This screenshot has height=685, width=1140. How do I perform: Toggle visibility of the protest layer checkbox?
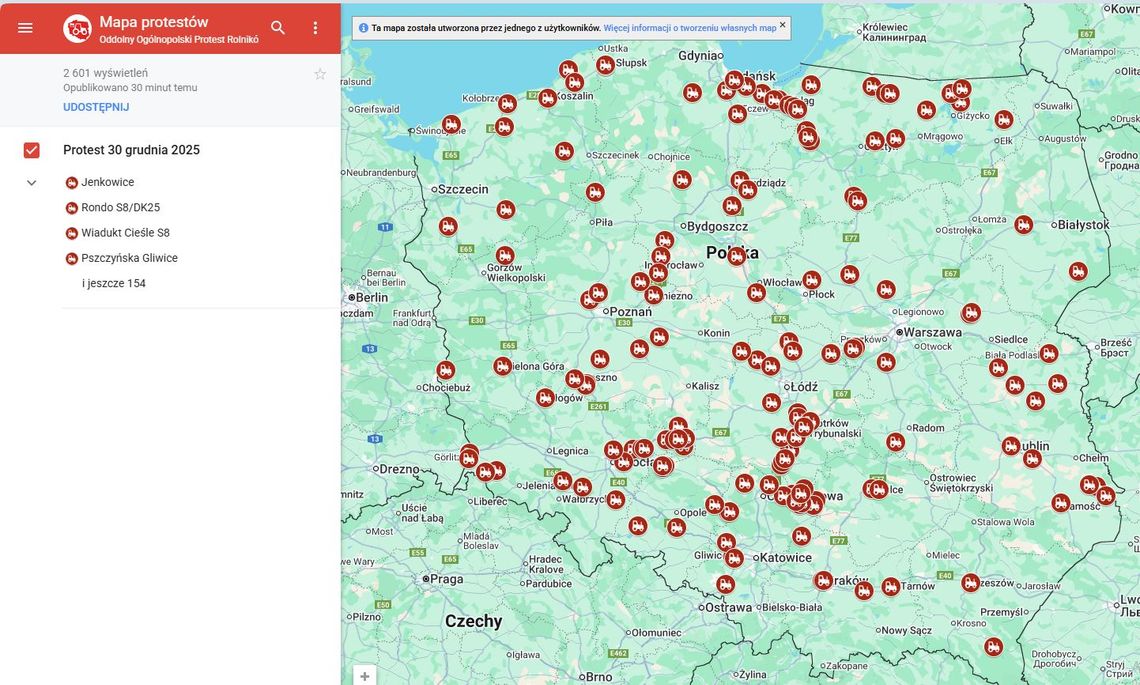click(31, 149)
